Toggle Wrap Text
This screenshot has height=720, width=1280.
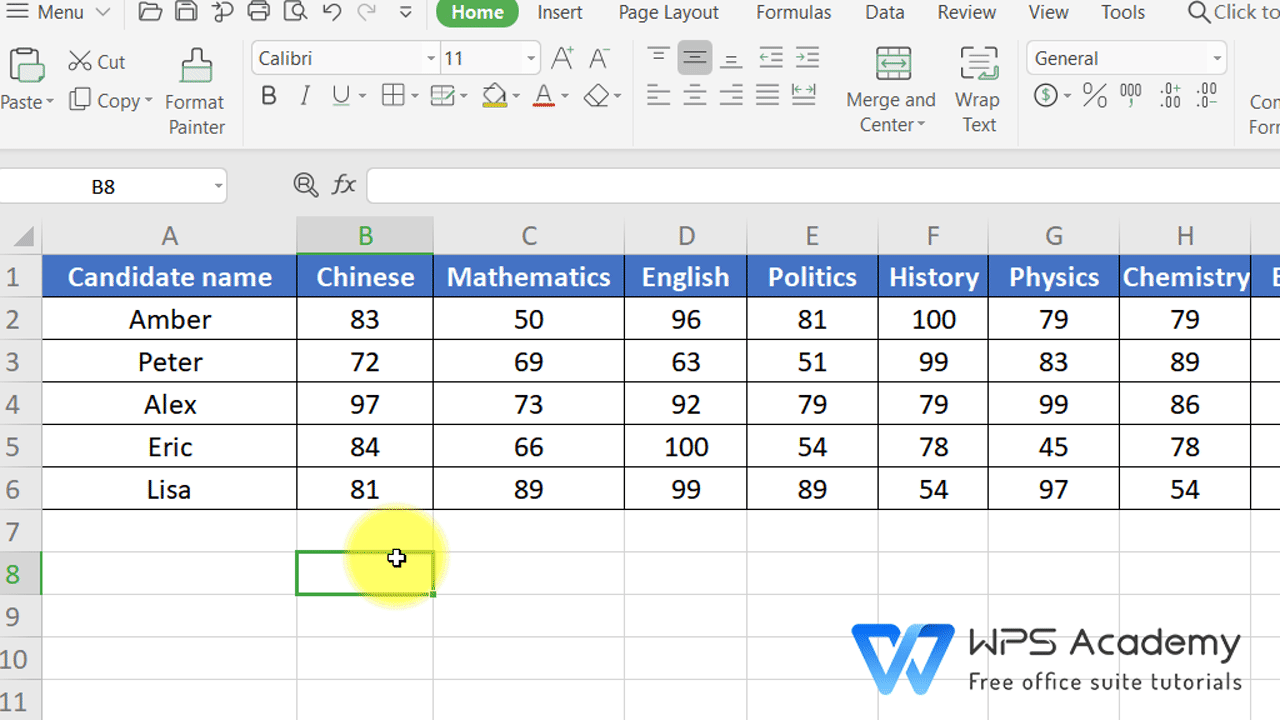[x=978, y=90]
